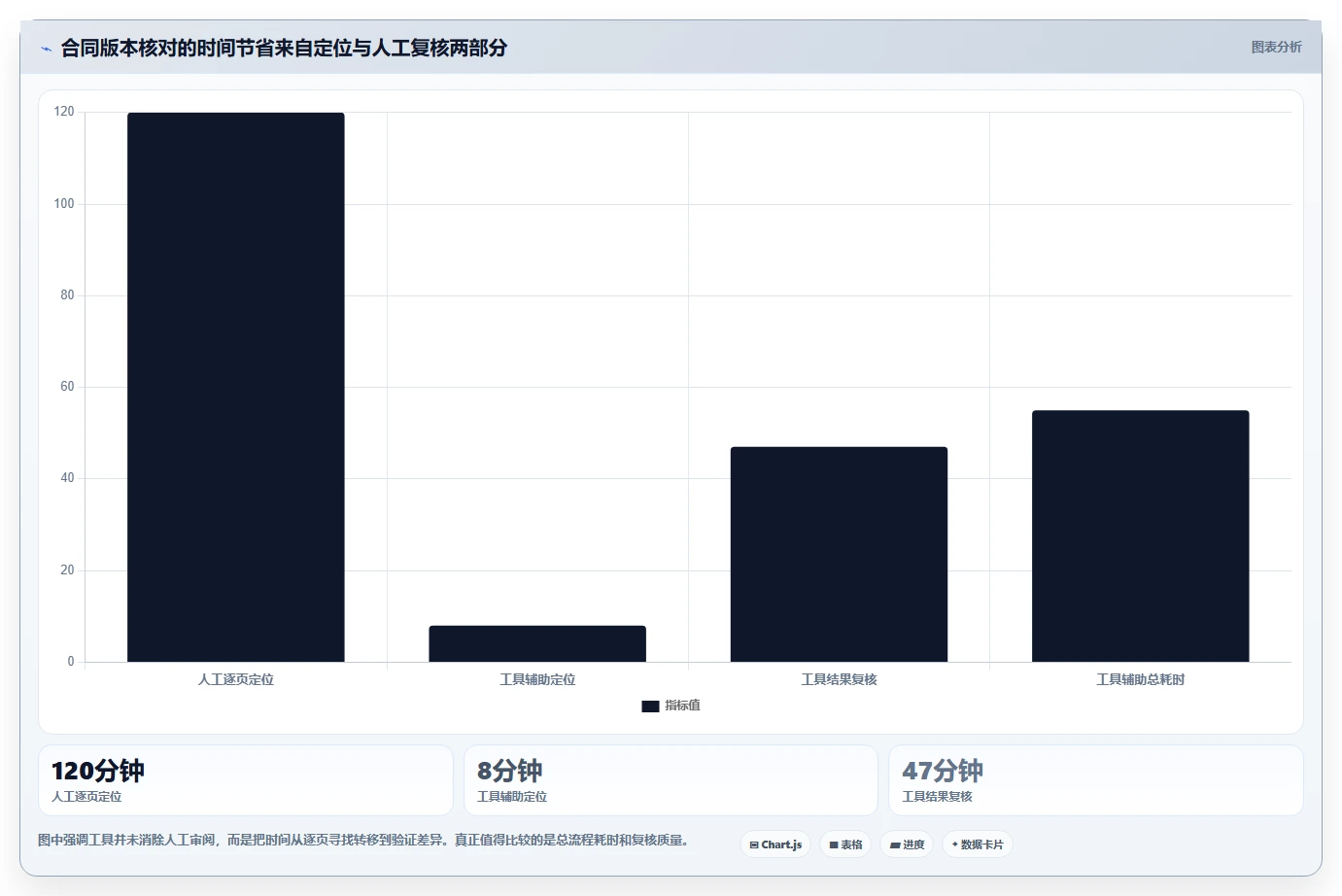Click the 数据卡片 tag chip
Image resolution: width=1342 pixels, height=896 pixels.
point(978,844)
